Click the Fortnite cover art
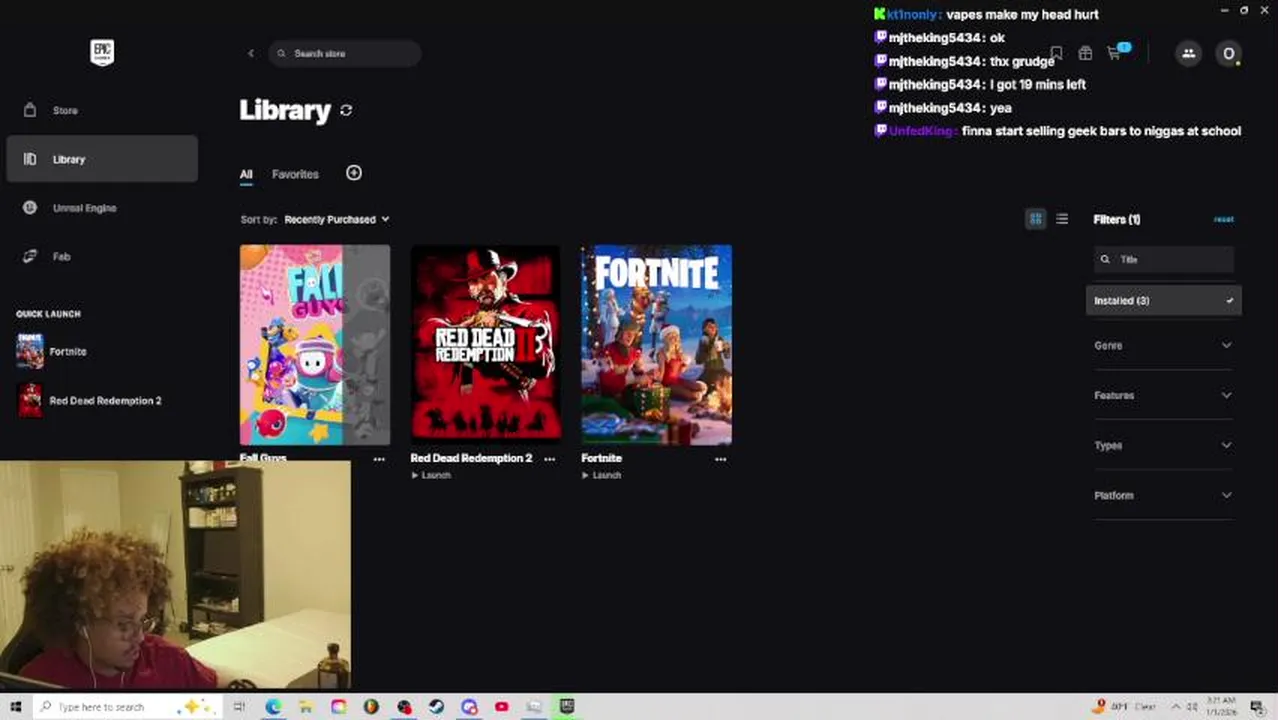Image resolution: width=1278 pixels, height=720 pixels. coord(657,345)
